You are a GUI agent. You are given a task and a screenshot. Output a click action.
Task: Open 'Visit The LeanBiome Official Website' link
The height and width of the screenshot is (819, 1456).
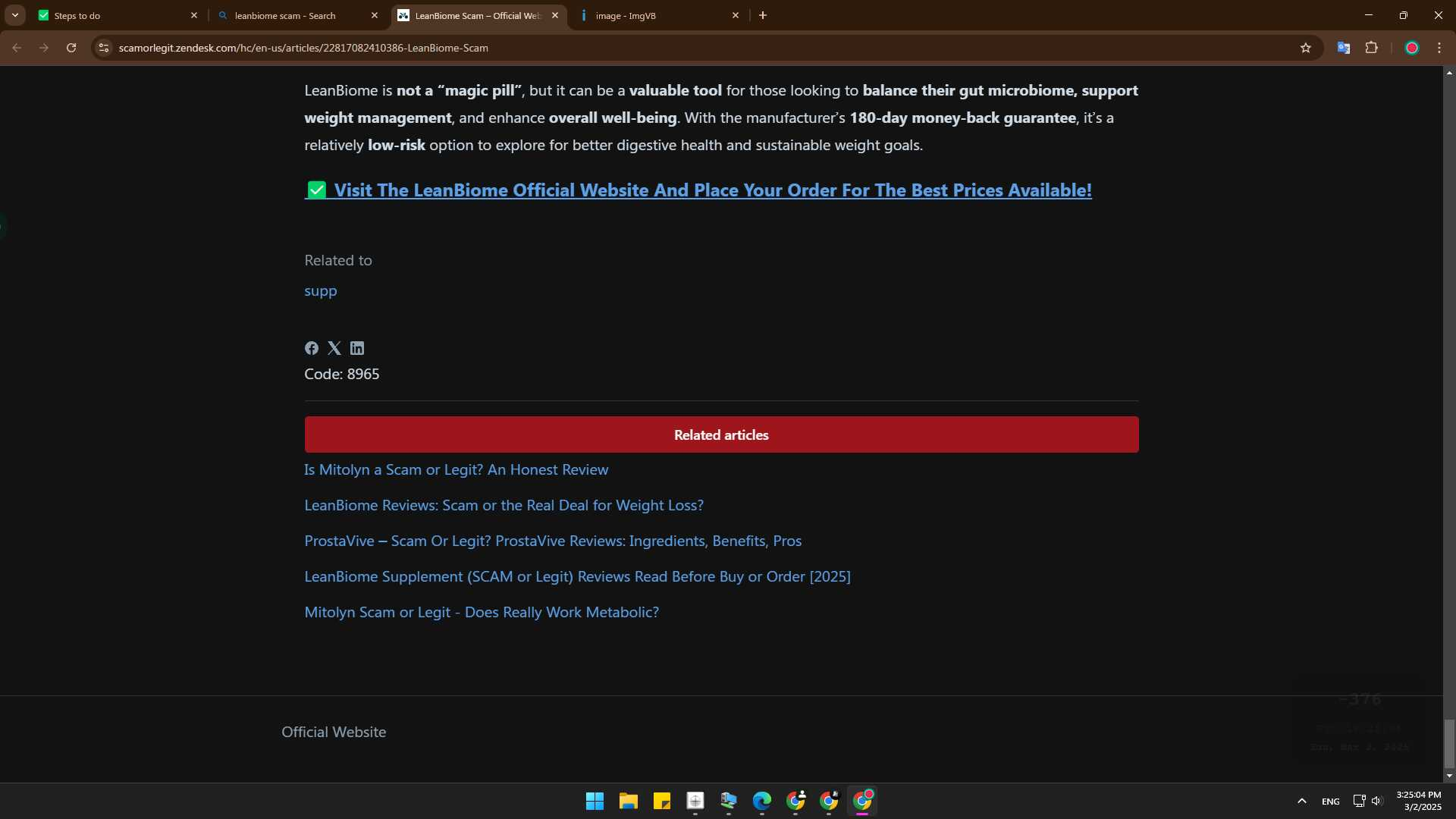[x=698, y=190]
